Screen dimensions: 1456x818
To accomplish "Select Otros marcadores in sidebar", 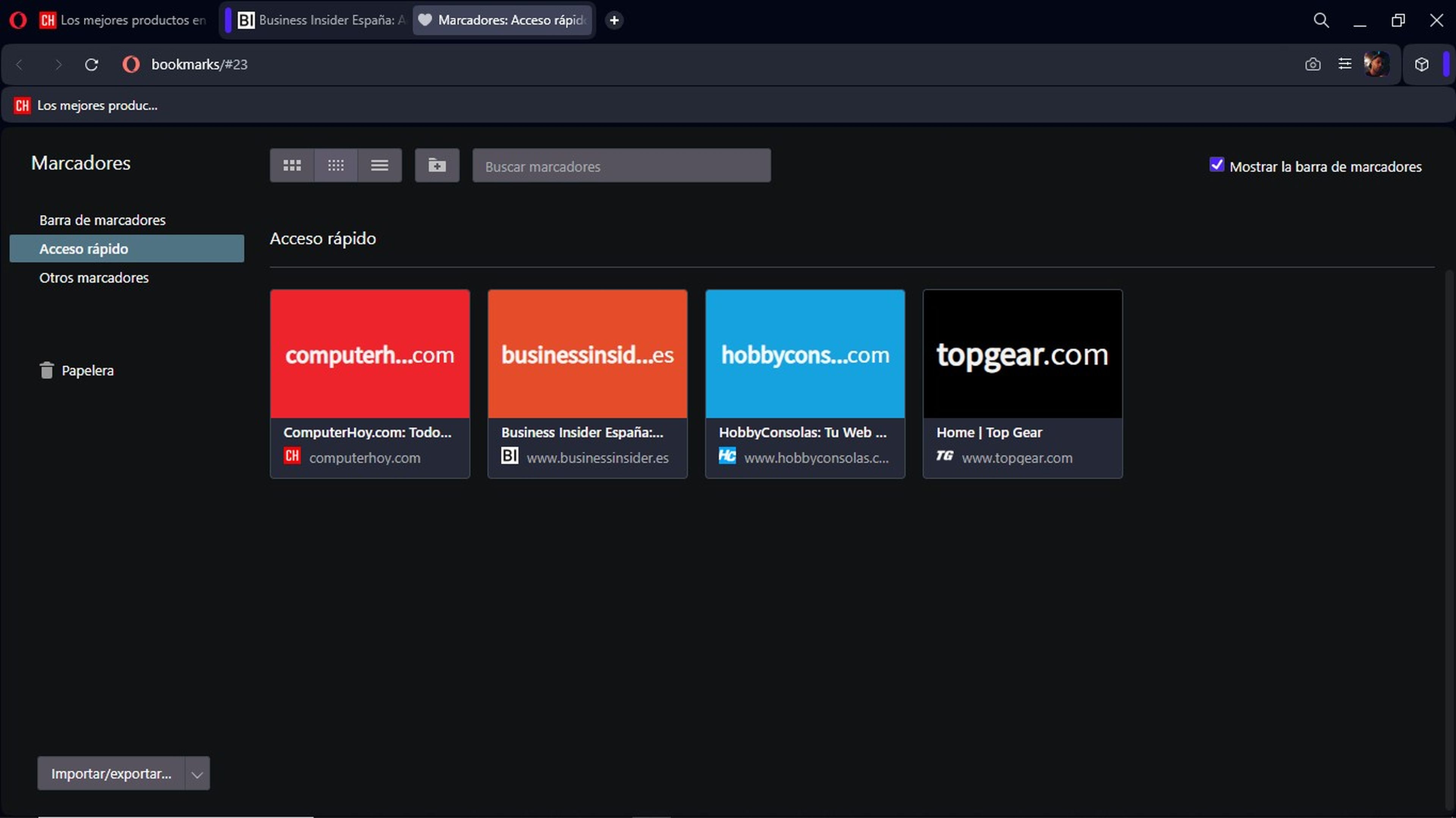I will (x=127, y=277).
